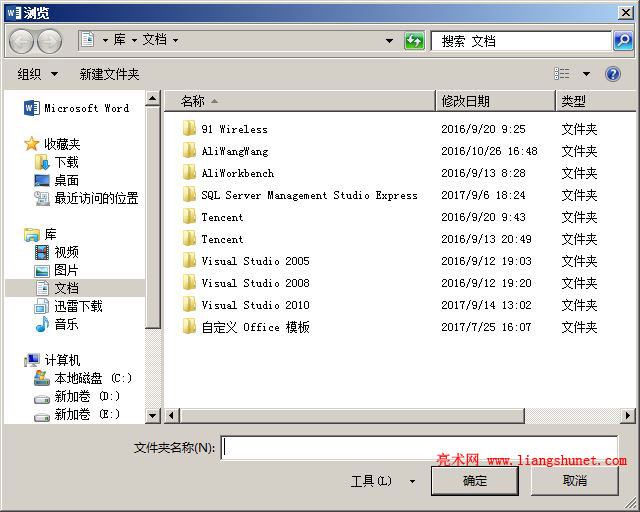Open the Tools (工具) dropdown

(x=383, y=481)
